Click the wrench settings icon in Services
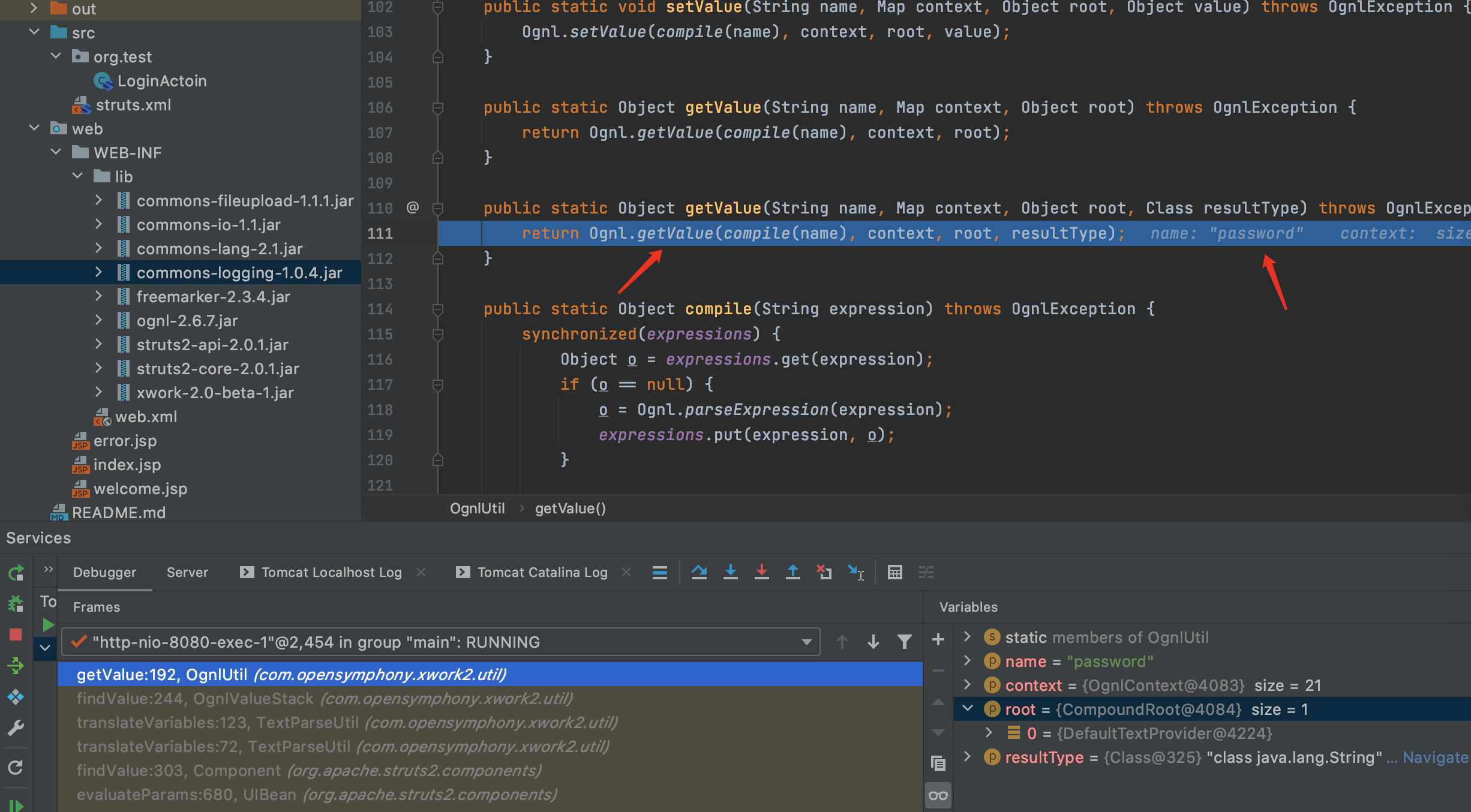1471x812 pixels. tap(16, 728)
